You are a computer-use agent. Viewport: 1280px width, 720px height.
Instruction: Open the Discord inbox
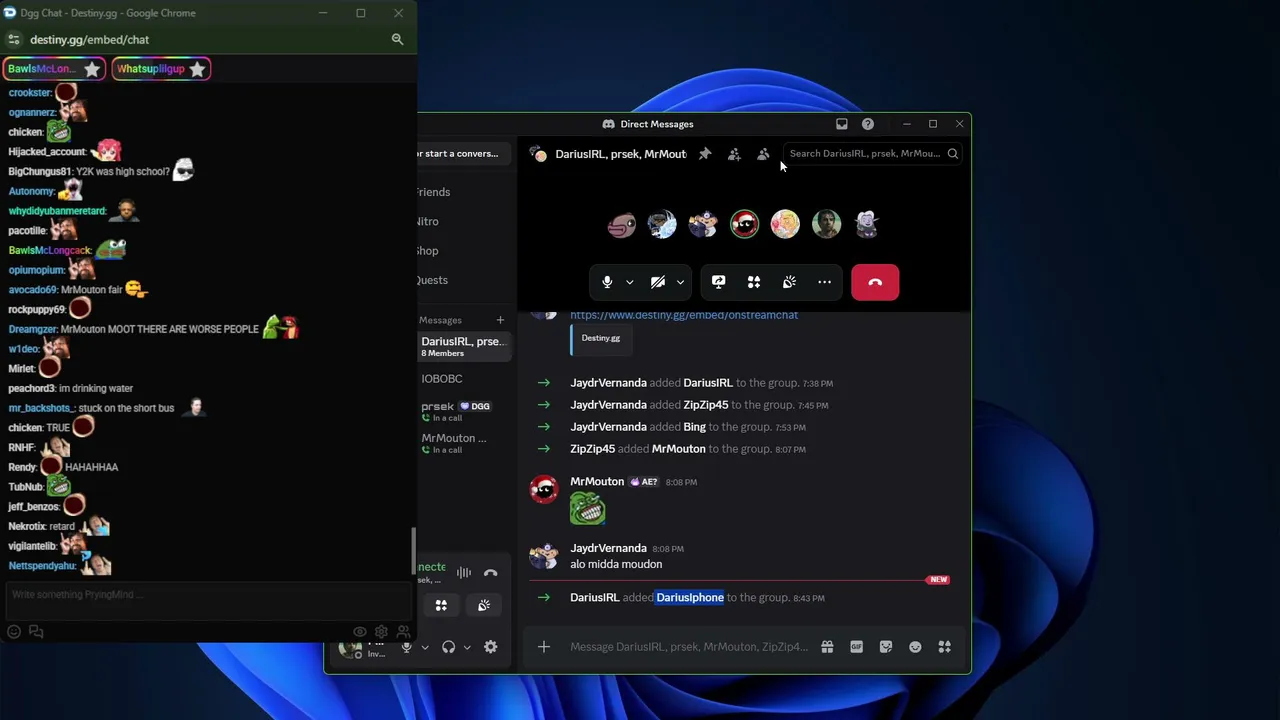(x=842, y=124)
